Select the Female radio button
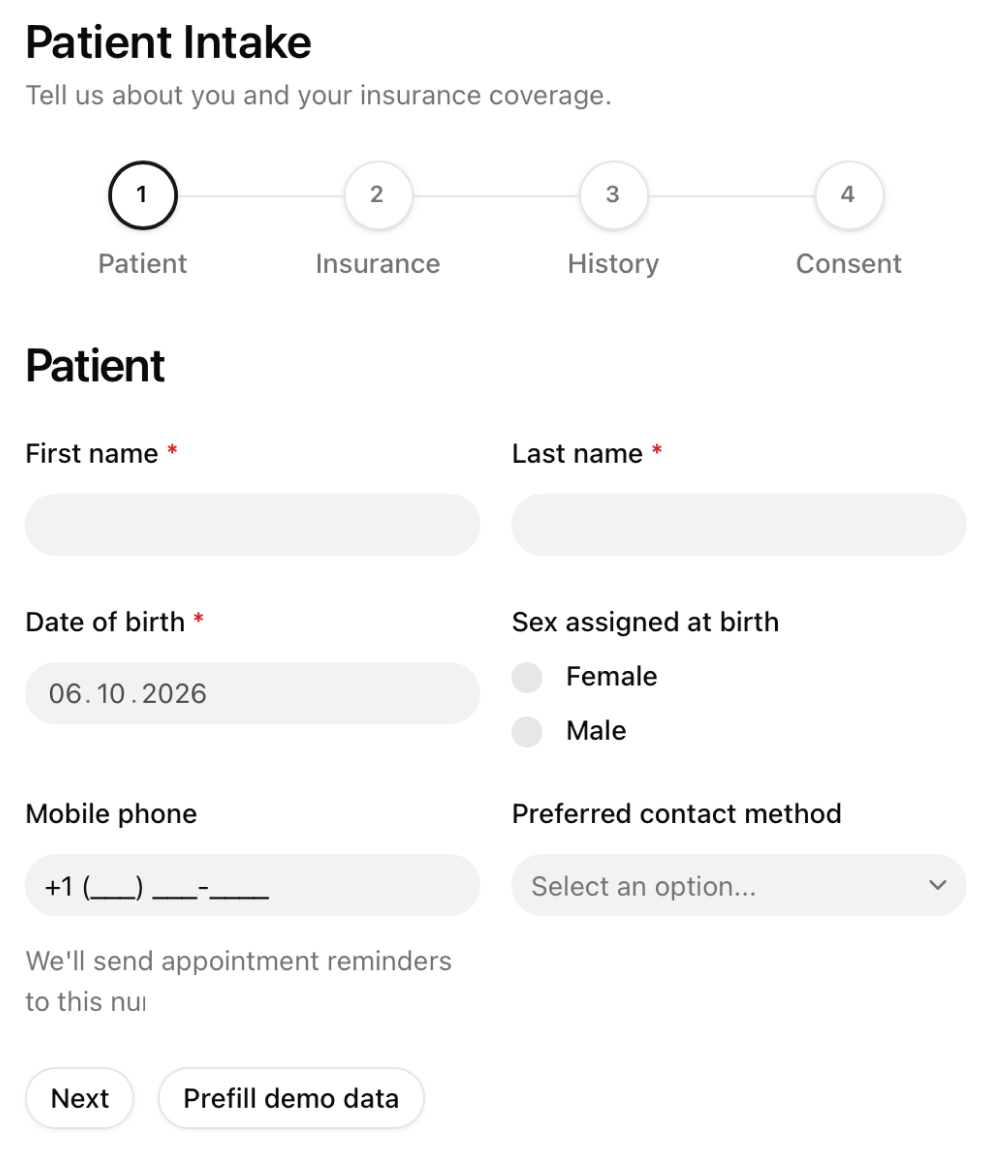 [527, 677]
